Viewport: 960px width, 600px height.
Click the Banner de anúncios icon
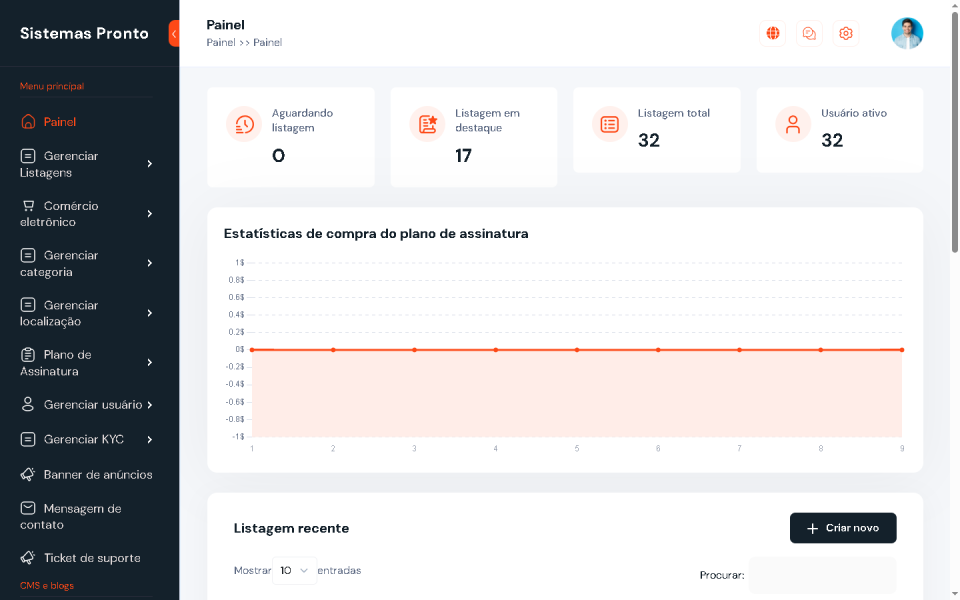27,474
